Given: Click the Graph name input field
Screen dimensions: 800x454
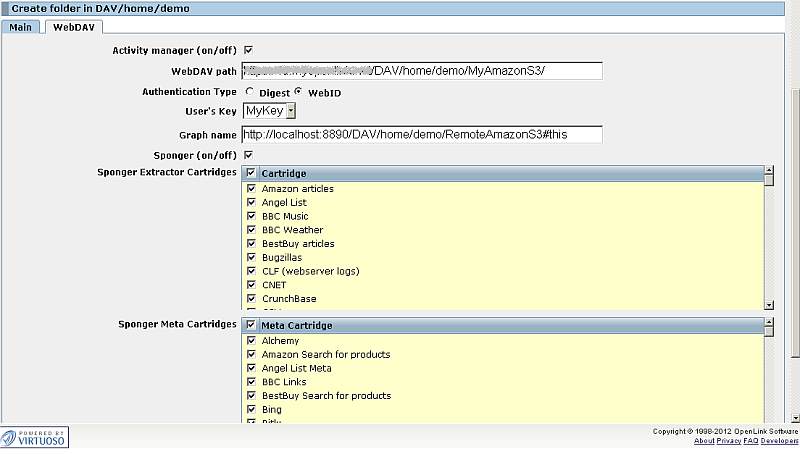Looking at the screenshot, I should [x=422, y=135].
